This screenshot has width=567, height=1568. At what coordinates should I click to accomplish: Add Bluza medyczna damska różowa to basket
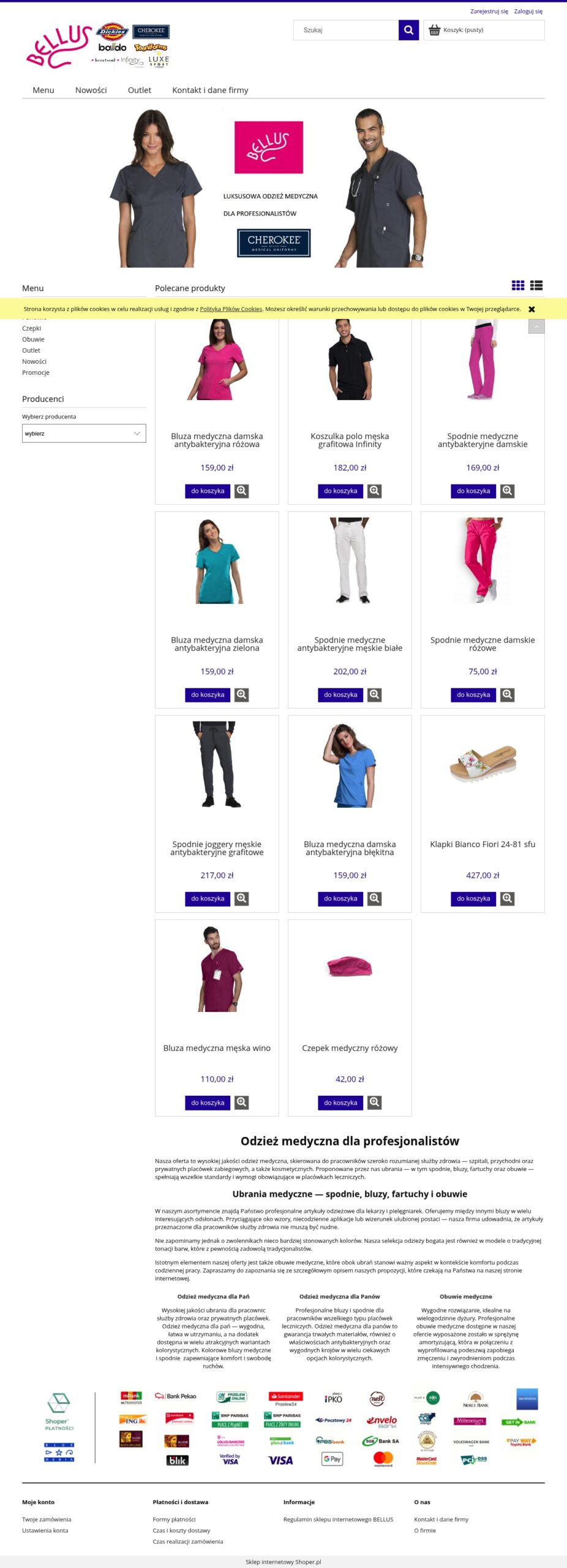[x=208, y=491]
